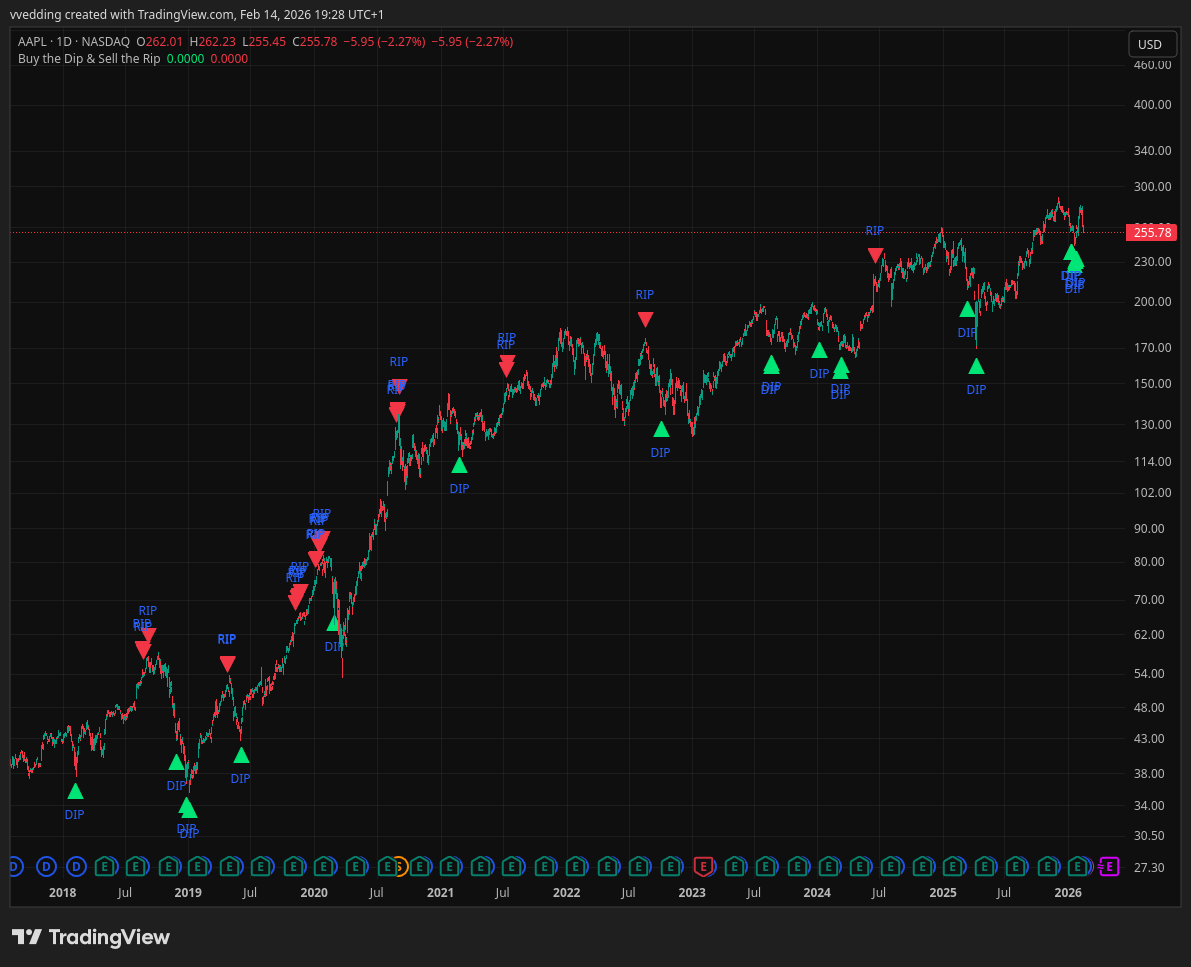Image resolution: width=1191 pixels, height=967 pixels.
Task: Click green earnings E right of the split icon
Action: pos(419,866)
